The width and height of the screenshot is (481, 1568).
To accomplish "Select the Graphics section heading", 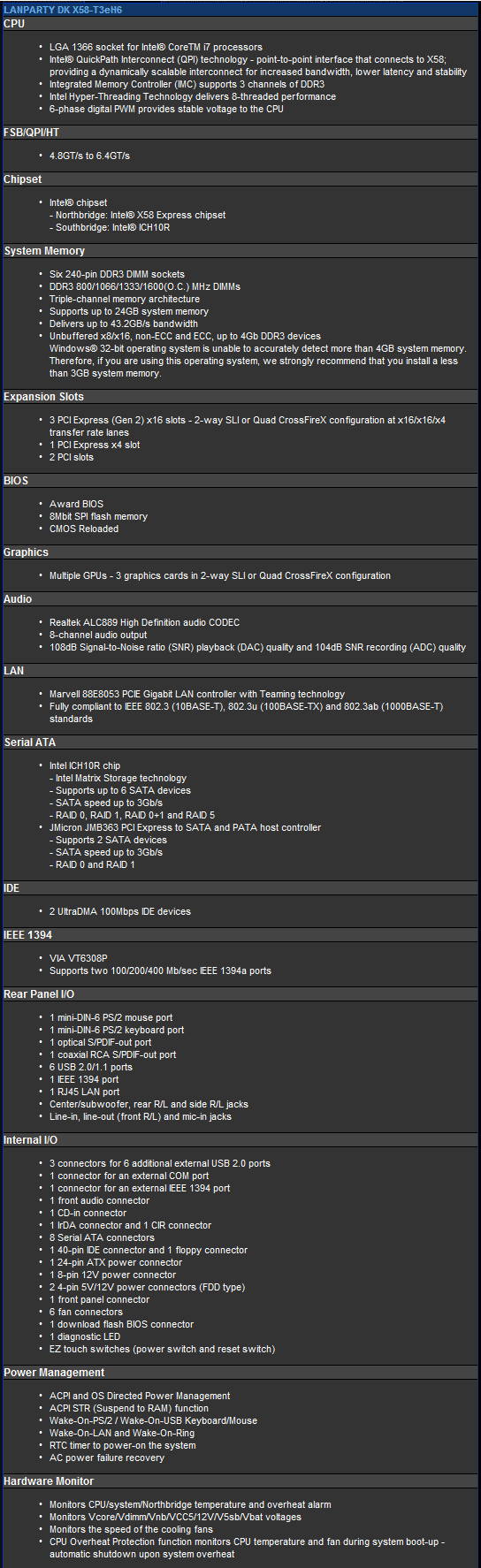I will (26, 552).
